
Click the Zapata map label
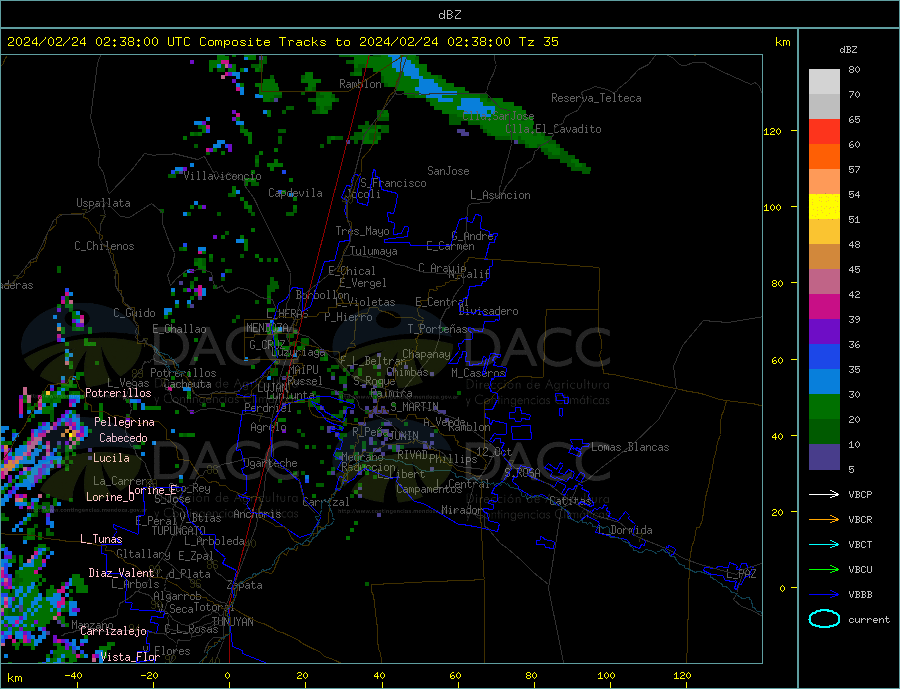click(x=245, y=585)
